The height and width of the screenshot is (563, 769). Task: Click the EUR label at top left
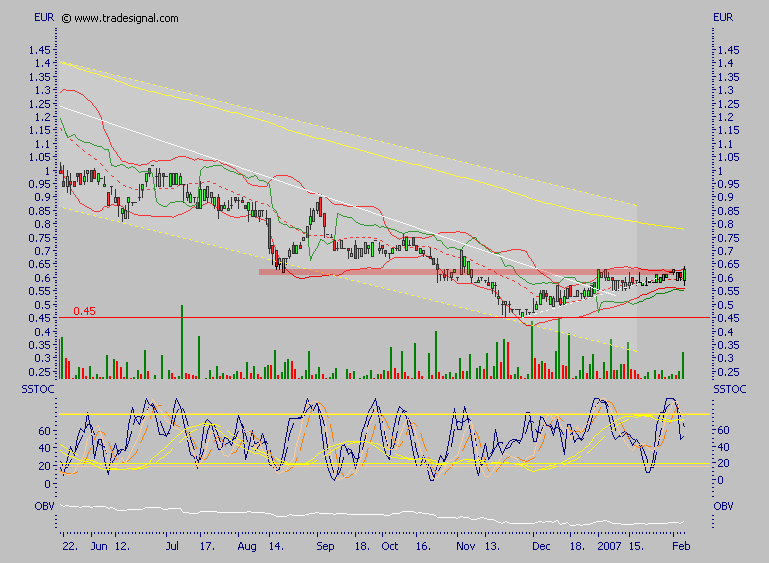(43, 18)
